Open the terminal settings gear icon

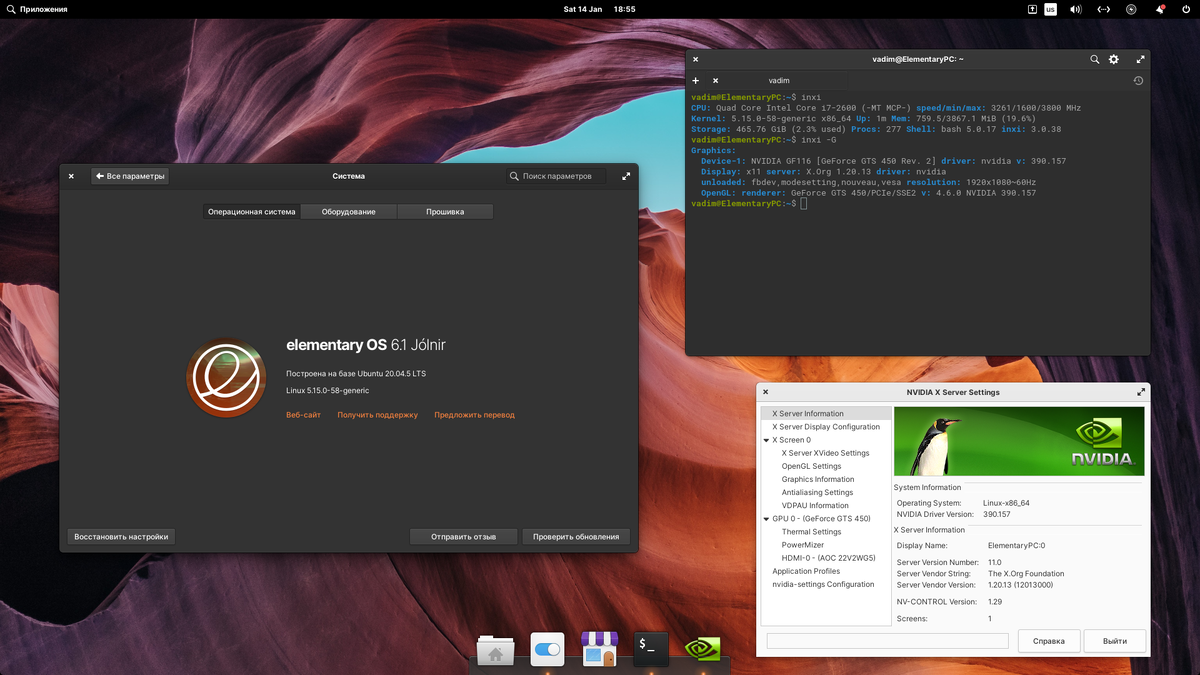click(1114, 60)
